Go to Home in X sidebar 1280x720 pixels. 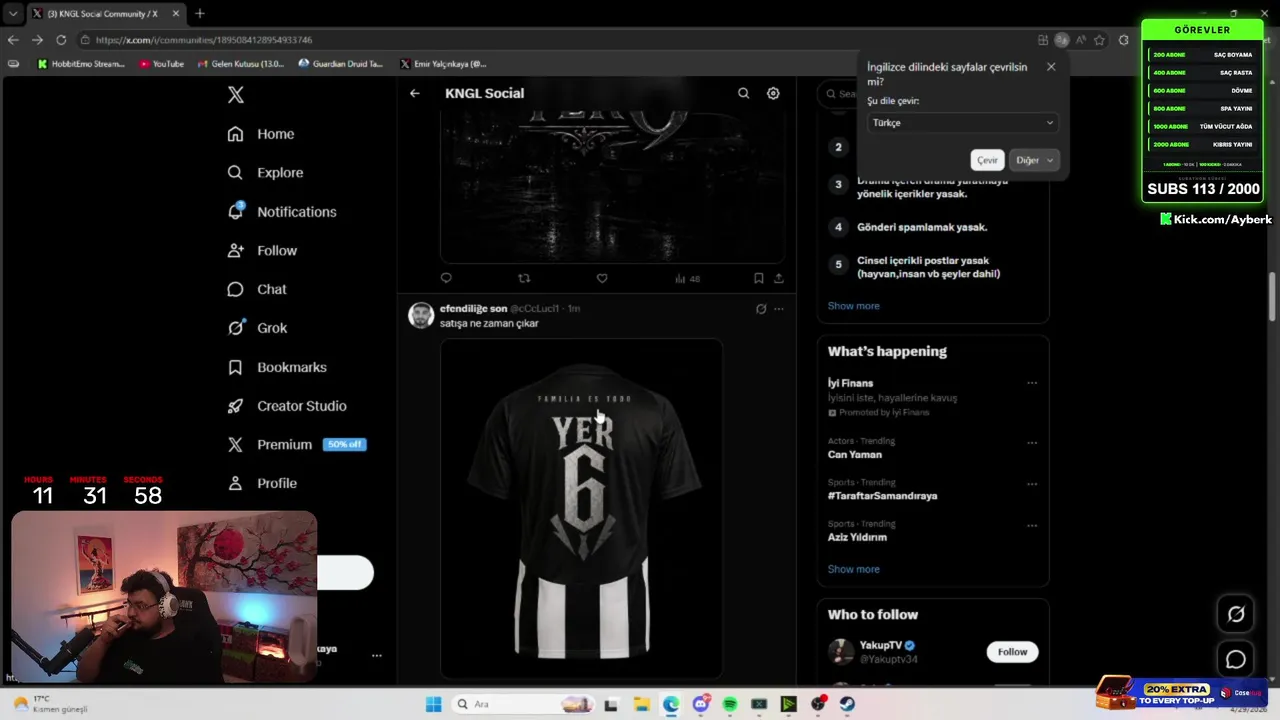tap(261, 134)
